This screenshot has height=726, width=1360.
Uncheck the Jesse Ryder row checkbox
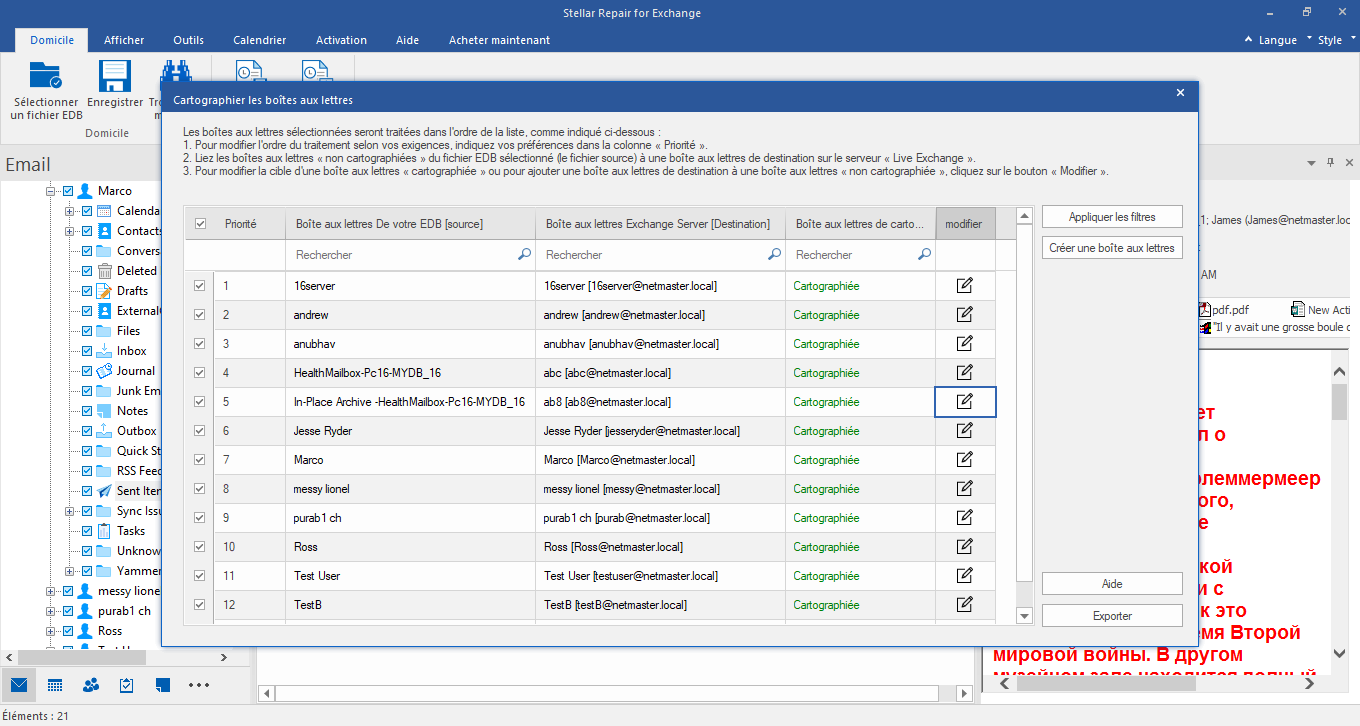[x=200, y=431]
